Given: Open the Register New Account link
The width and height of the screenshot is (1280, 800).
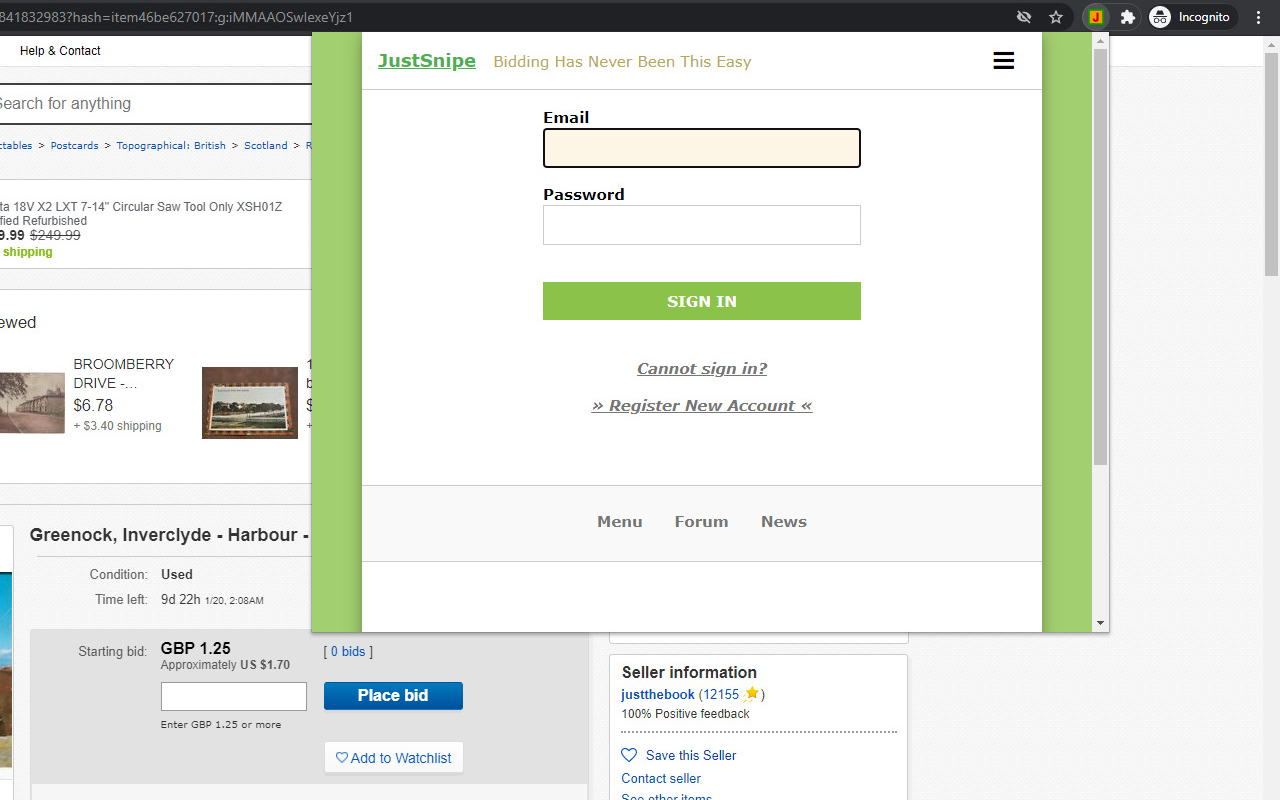Looking at the screenshot, I should (x=701, y=406).
